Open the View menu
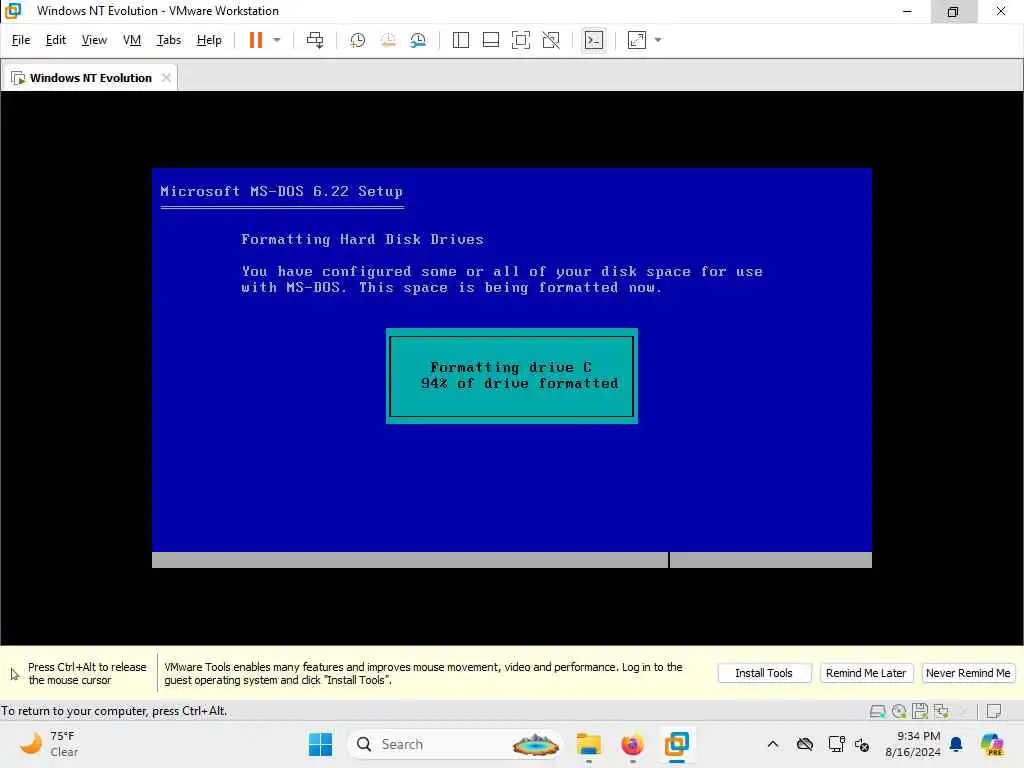 [x=94, y=40]
